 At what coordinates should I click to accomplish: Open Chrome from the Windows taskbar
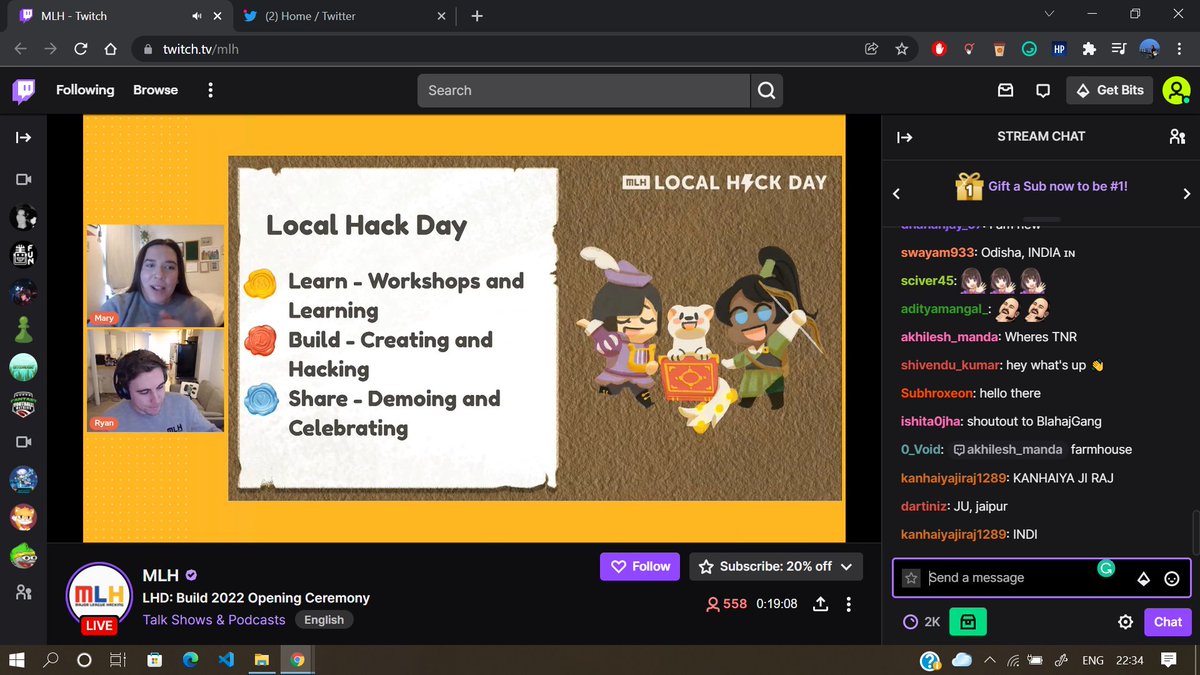[x=297, y=660]
